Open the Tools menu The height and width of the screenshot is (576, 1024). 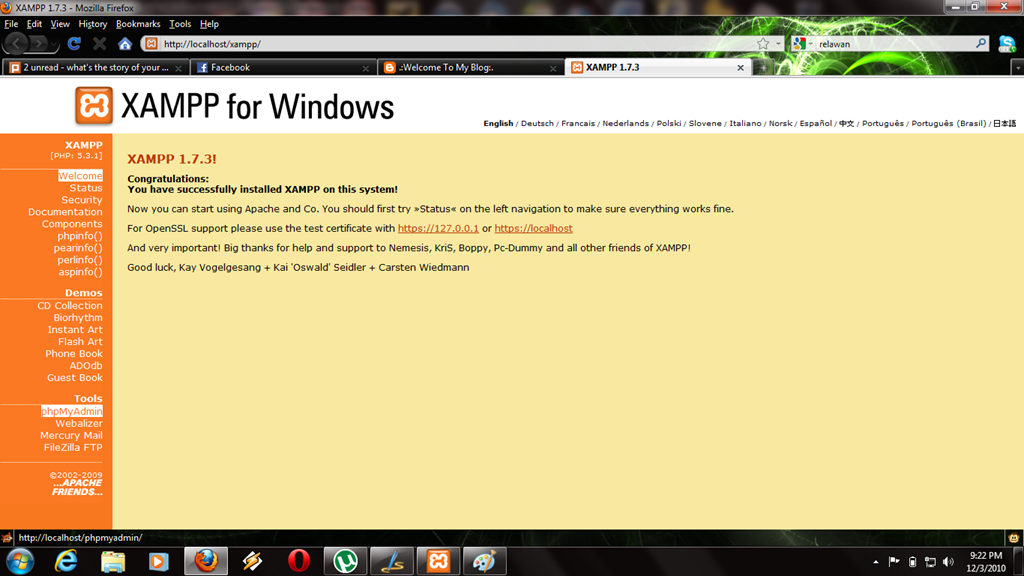click(x=180, y=24)
